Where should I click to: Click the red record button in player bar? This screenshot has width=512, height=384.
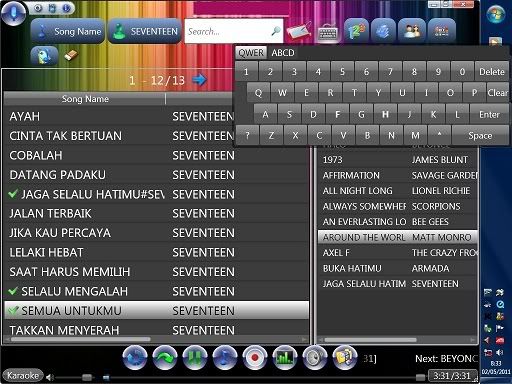click(255, 358)
